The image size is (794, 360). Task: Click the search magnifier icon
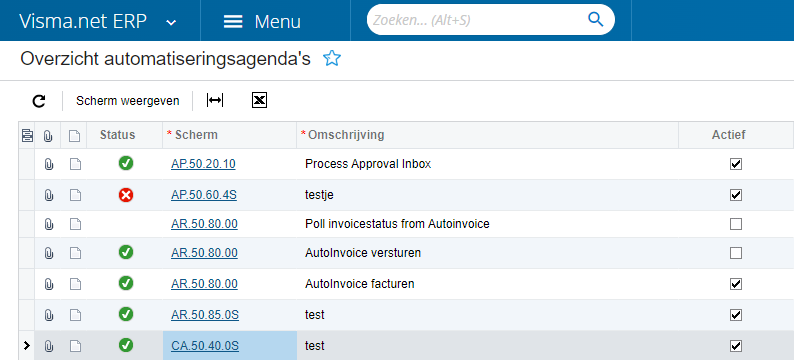pos(596,20)
